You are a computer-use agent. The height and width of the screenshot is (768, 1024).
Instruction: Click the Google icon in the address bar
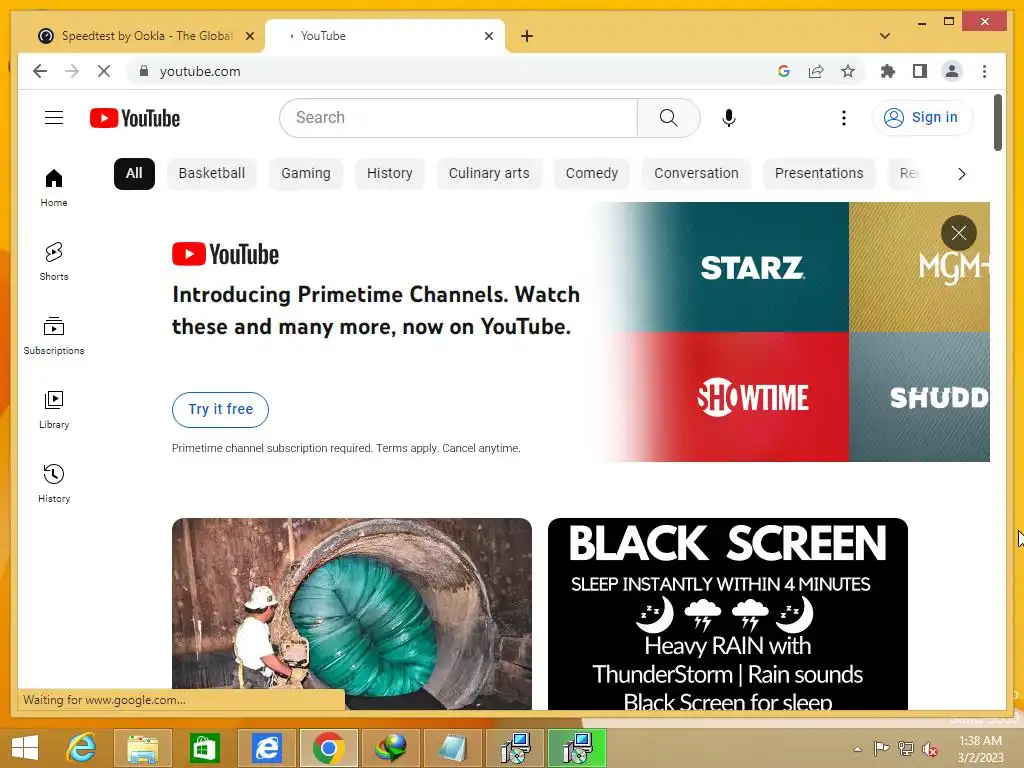(x=784, y=71)
